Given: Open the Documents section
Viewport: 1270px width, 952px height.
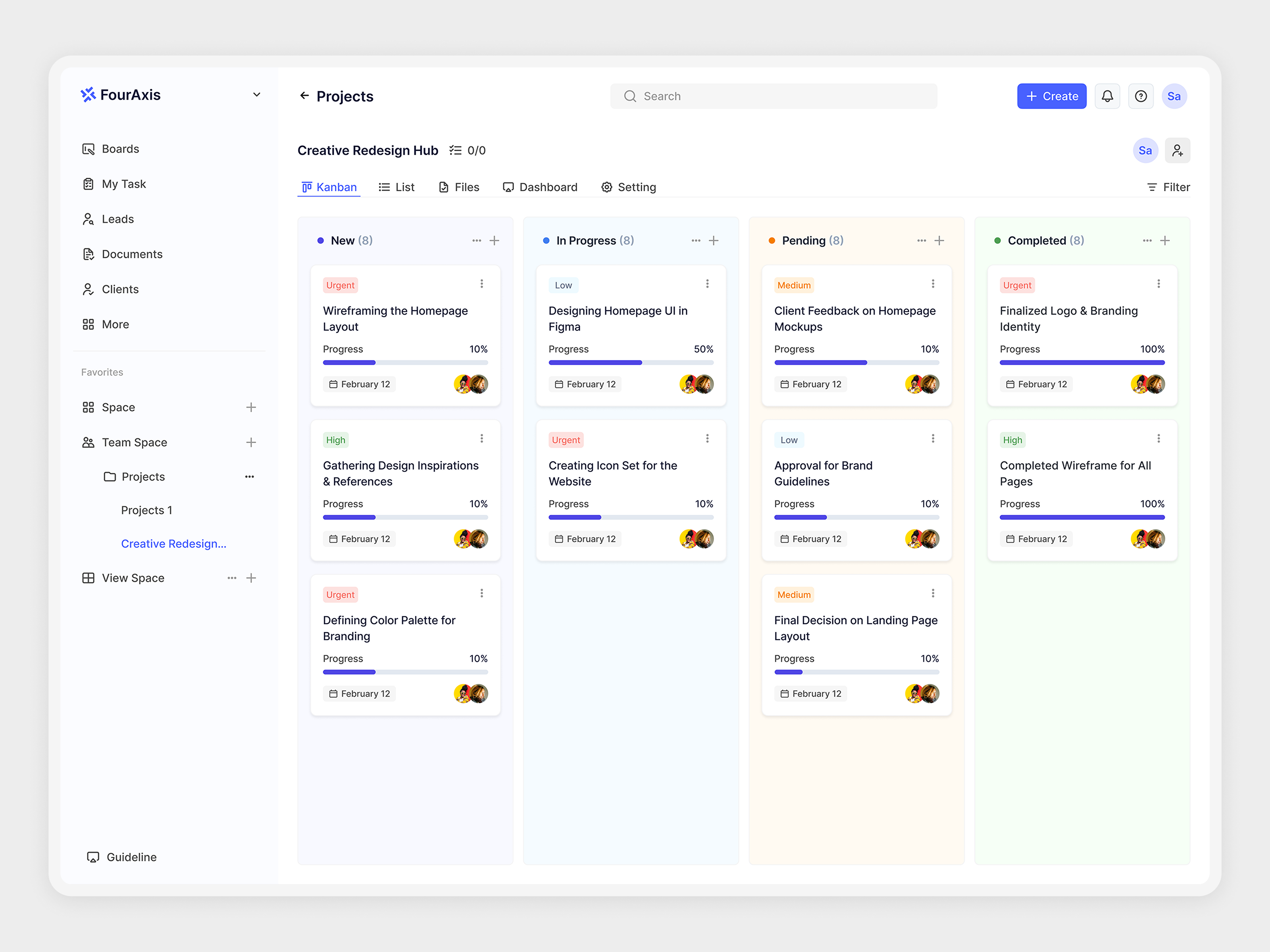Looking at the screenshot, I should pos(132,253).
